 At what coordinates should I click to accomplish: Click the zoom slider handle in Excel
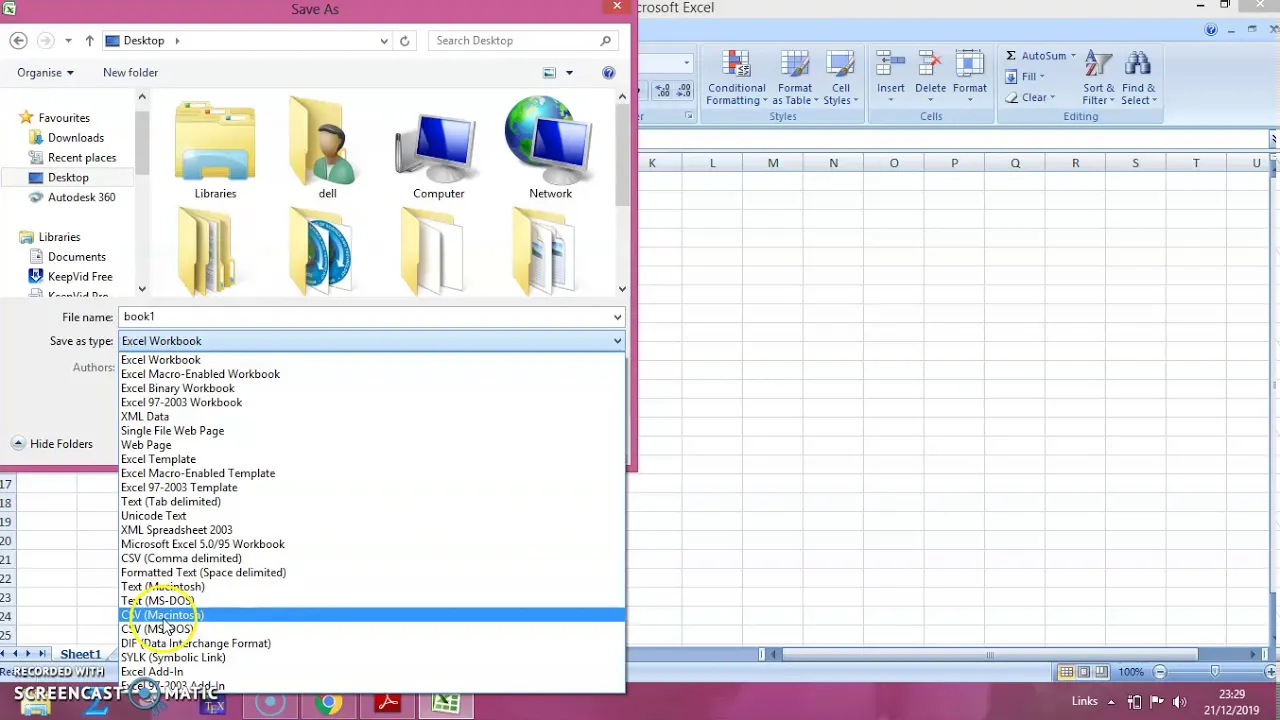coord(1214,672)
